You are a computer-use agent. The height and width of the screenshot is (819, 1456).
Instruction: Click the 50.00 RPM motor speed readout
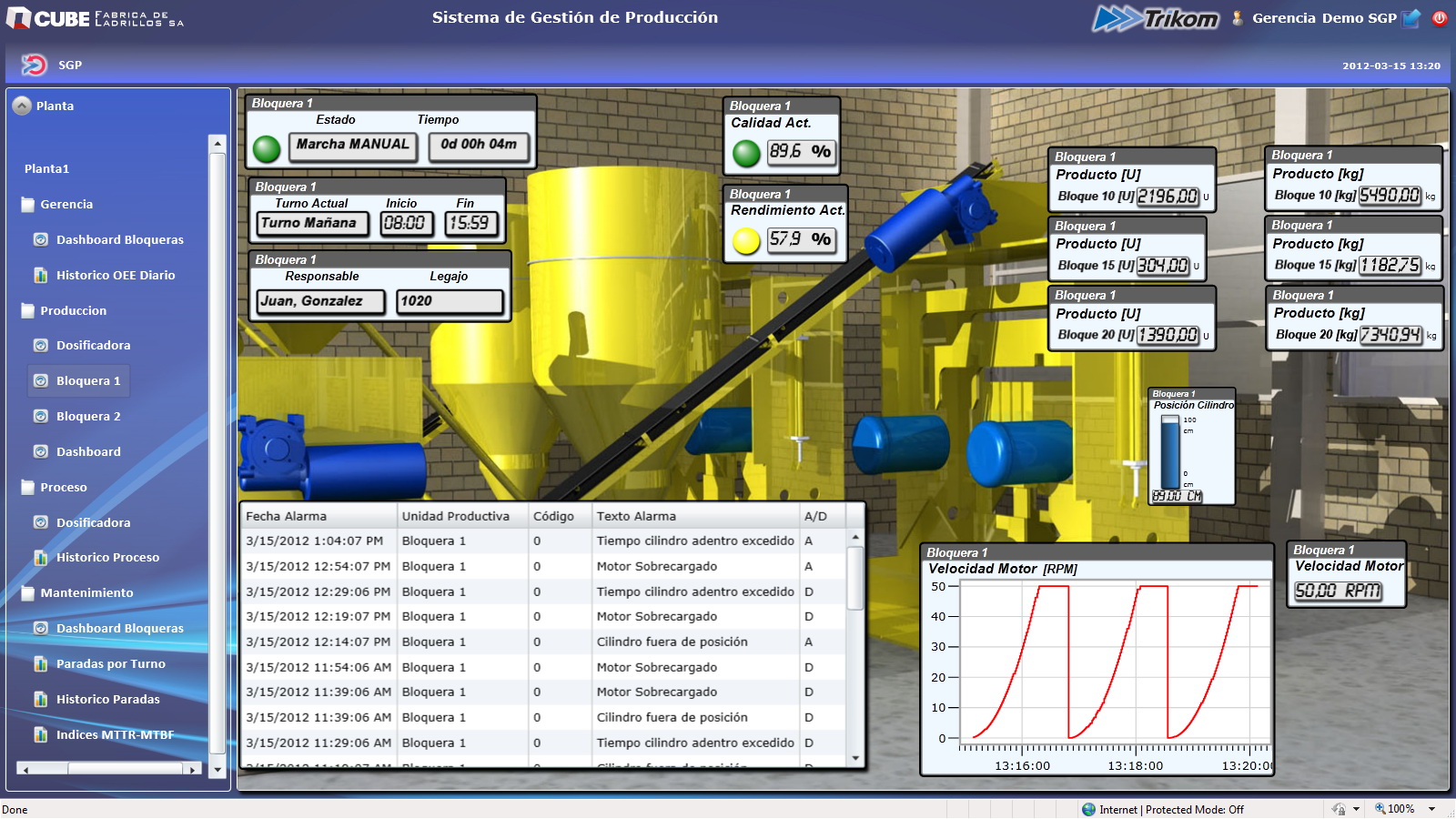[1338, 591]
